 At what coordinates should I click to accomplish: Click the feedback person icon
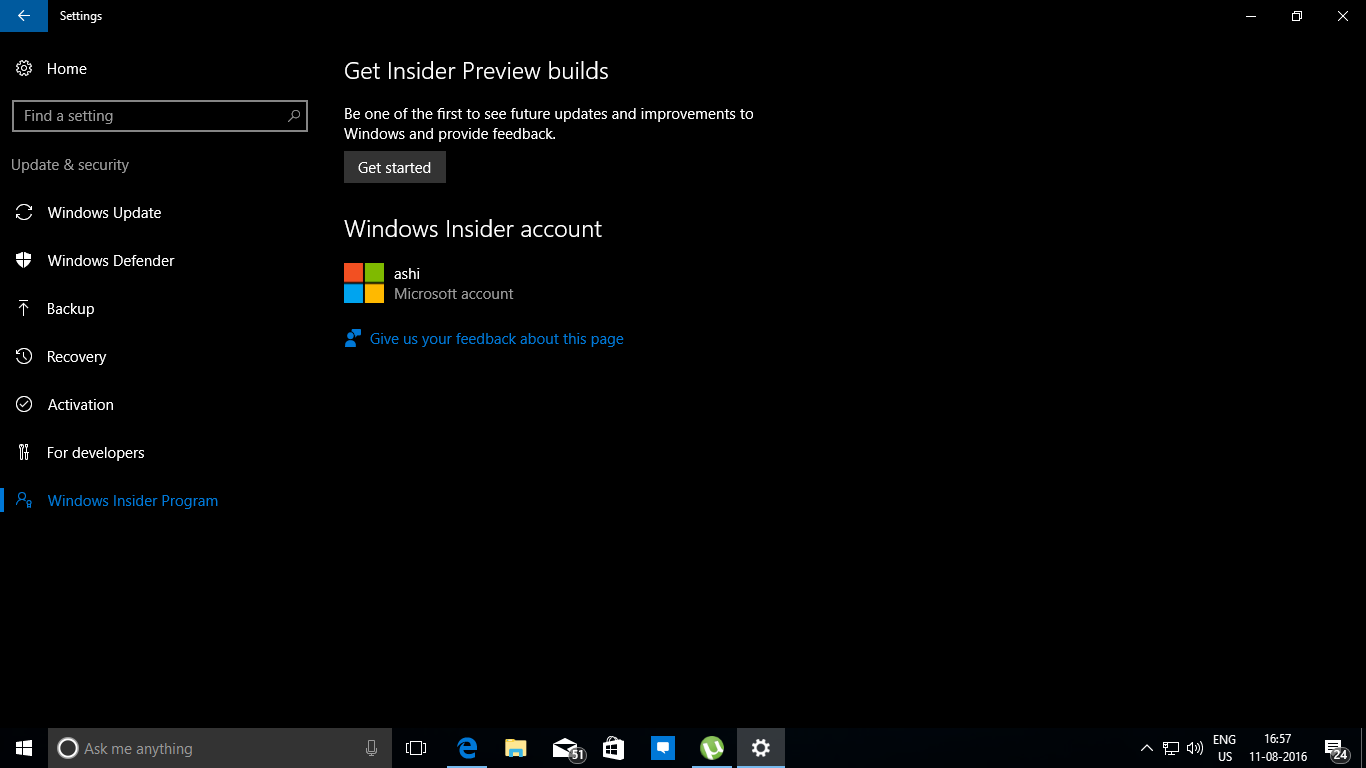(x=352, y=339)
